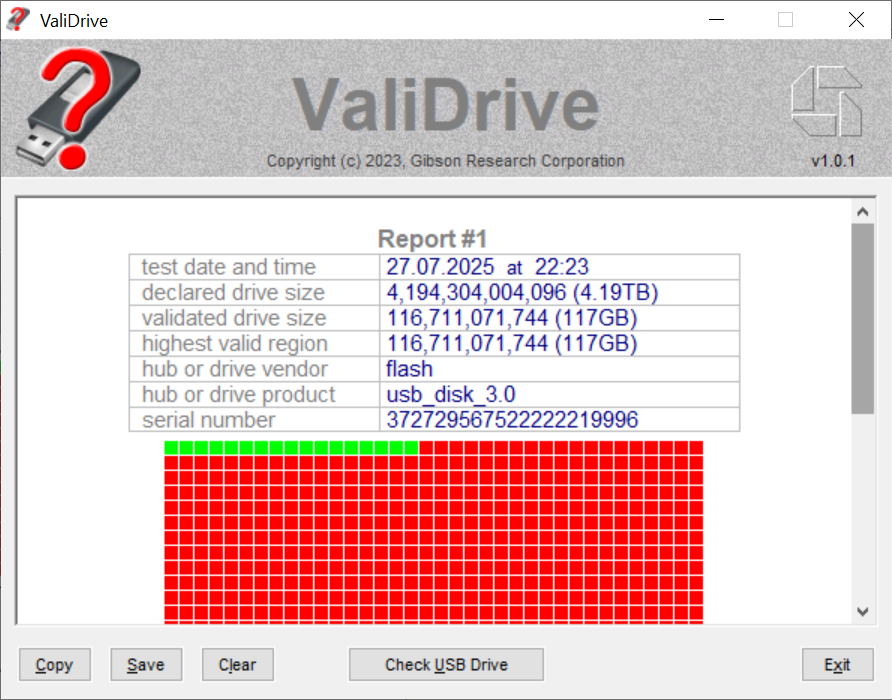
Task: Minimize the ValiDrive window
Action: click(x=716, y=20)
